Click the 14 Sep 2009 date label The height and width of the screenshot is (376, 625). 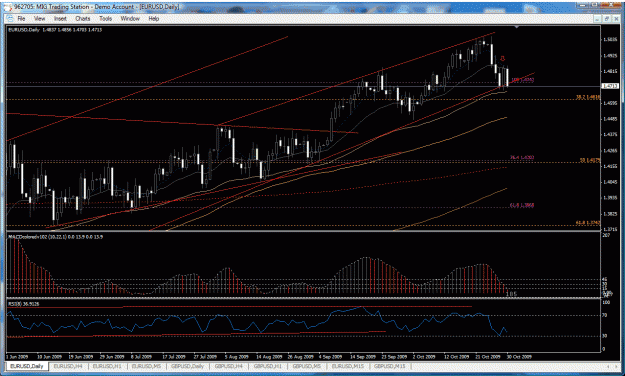pyautogui.click(x=363, y=357)
